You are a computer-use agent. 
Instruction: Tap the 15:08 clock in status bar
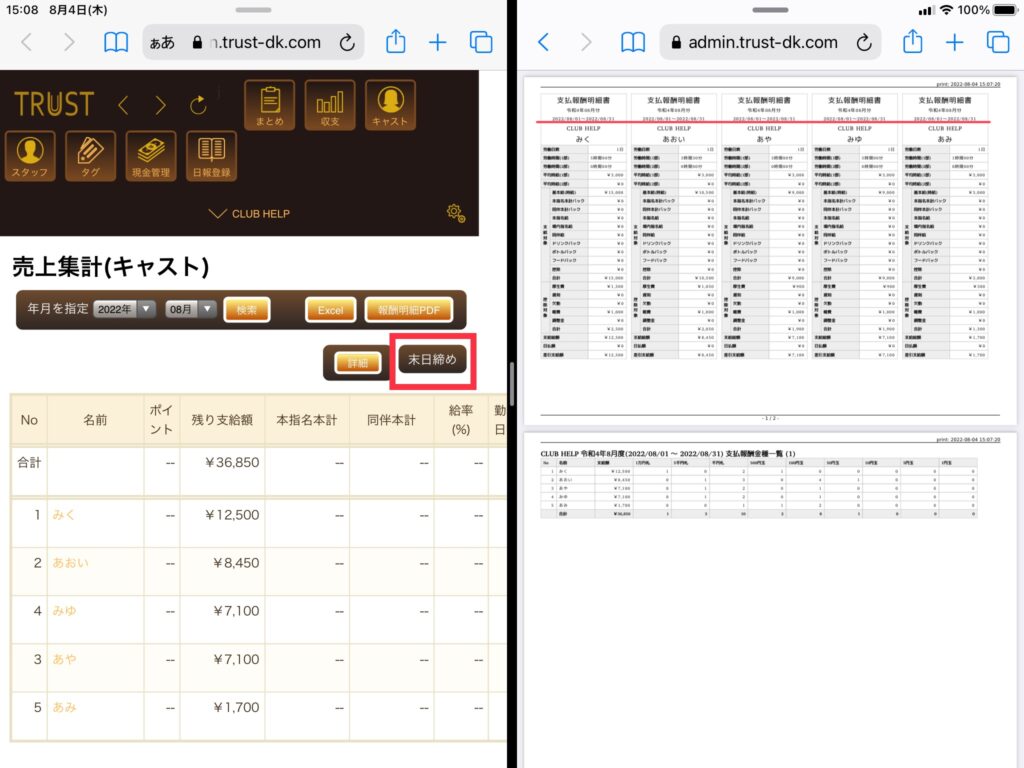[x=22, y=10]
